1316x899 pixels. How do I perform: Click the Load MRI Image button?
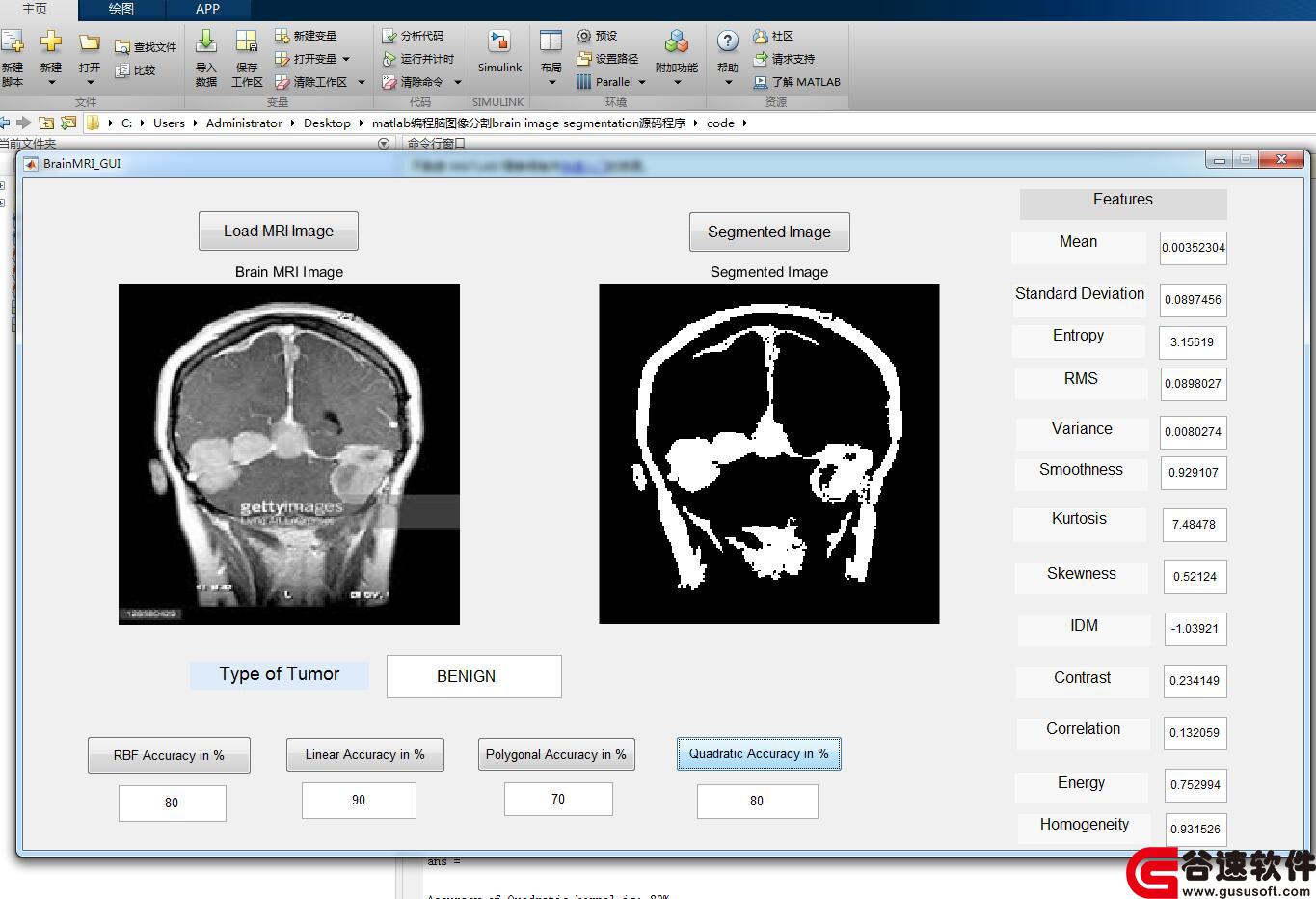279,231
